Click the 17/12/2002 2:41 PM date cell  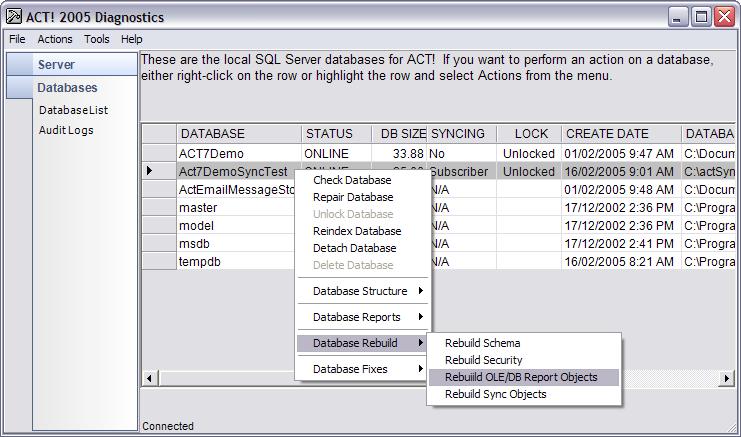[621, 244]
